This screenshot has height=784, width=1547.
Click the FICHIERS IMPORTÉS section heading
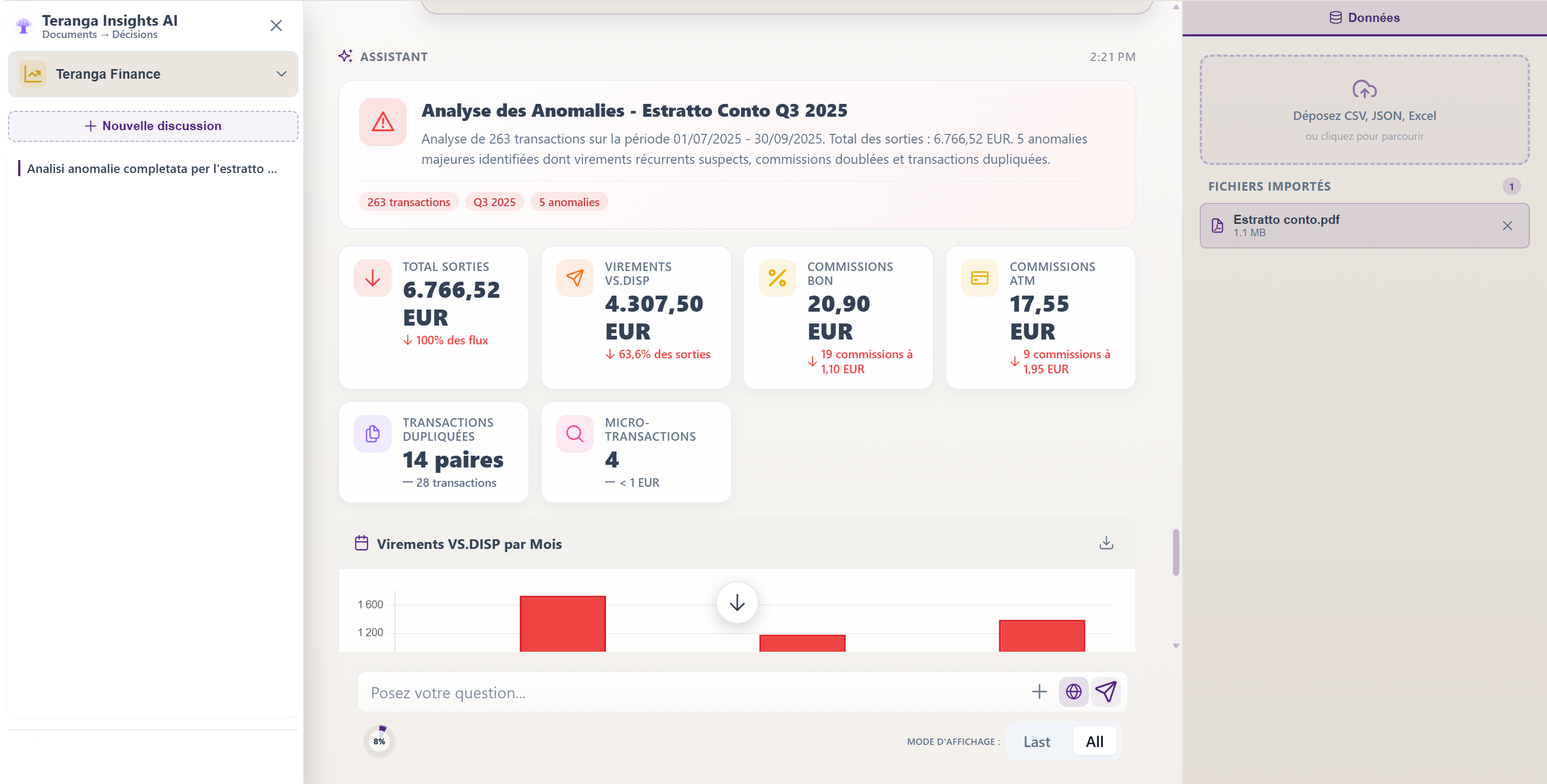[x=1269, y=187]
